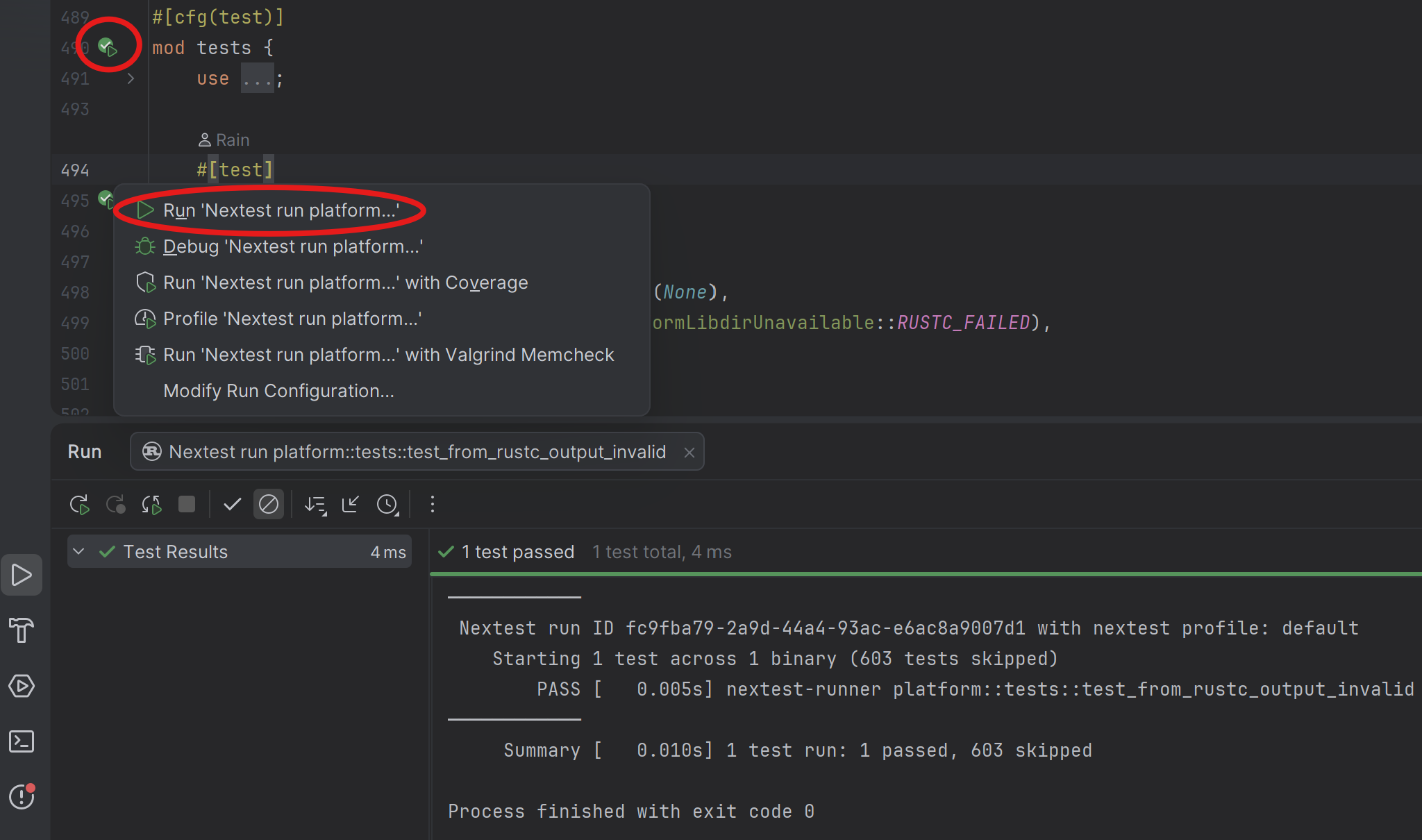Select Run 'Nextest run platform...' with Coverage
This screenshot has width=1422, height=840.
point(345,282)
